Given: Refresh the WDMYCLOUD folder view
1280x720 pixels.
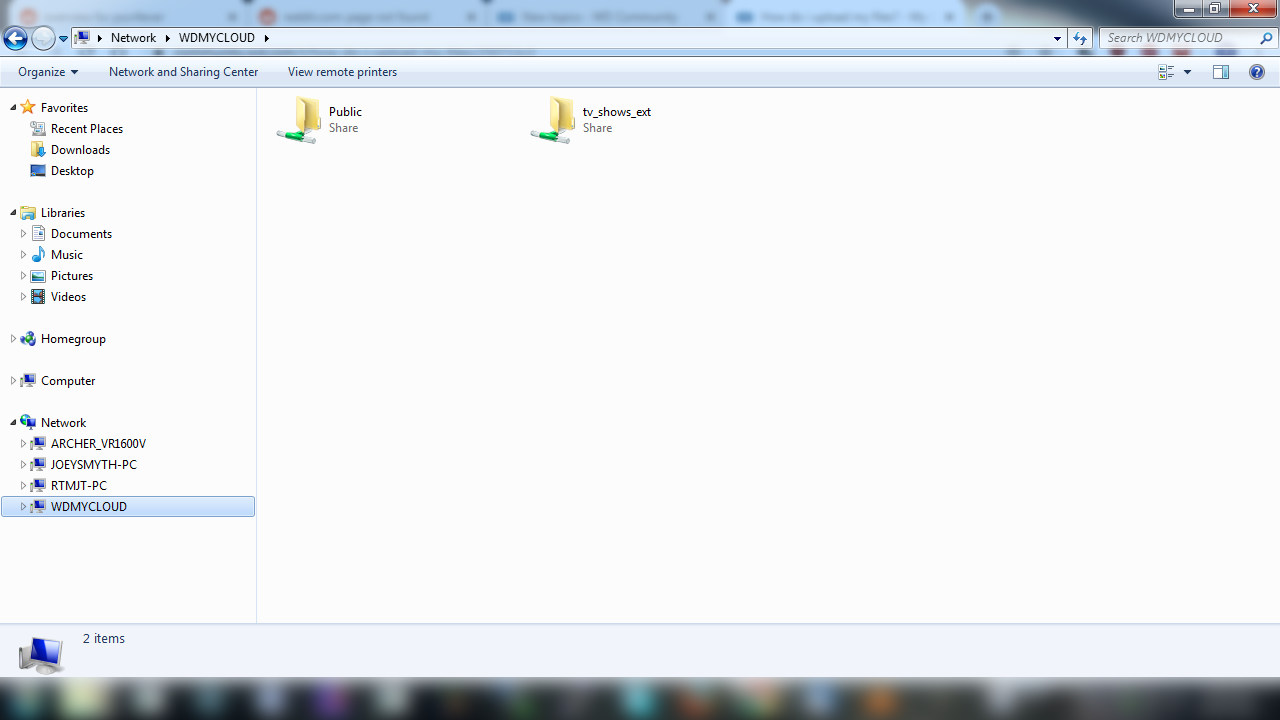Looking at the screenshot, I should pyautogui.click(x=1080, y=37).
